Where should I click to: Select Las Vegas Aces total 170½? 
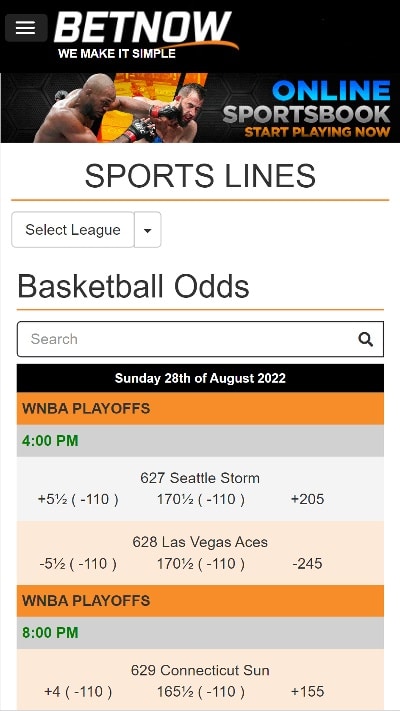point(201,564)
